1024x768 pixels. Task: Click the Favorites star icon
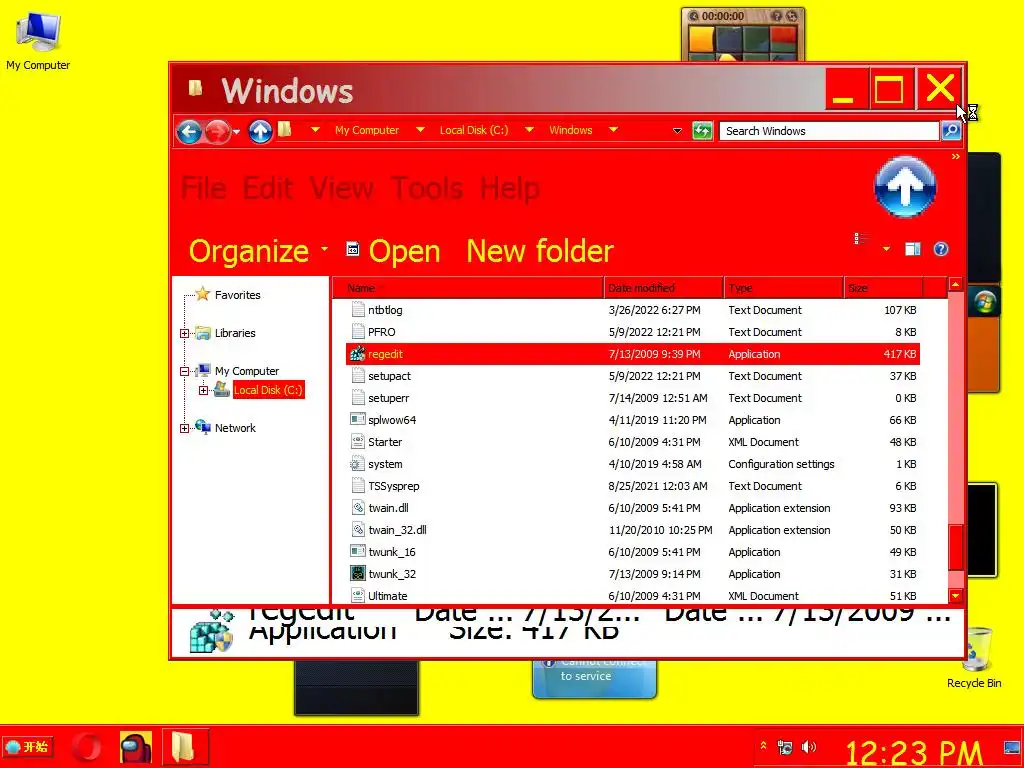pyautogui.click(x=203, y=294)
